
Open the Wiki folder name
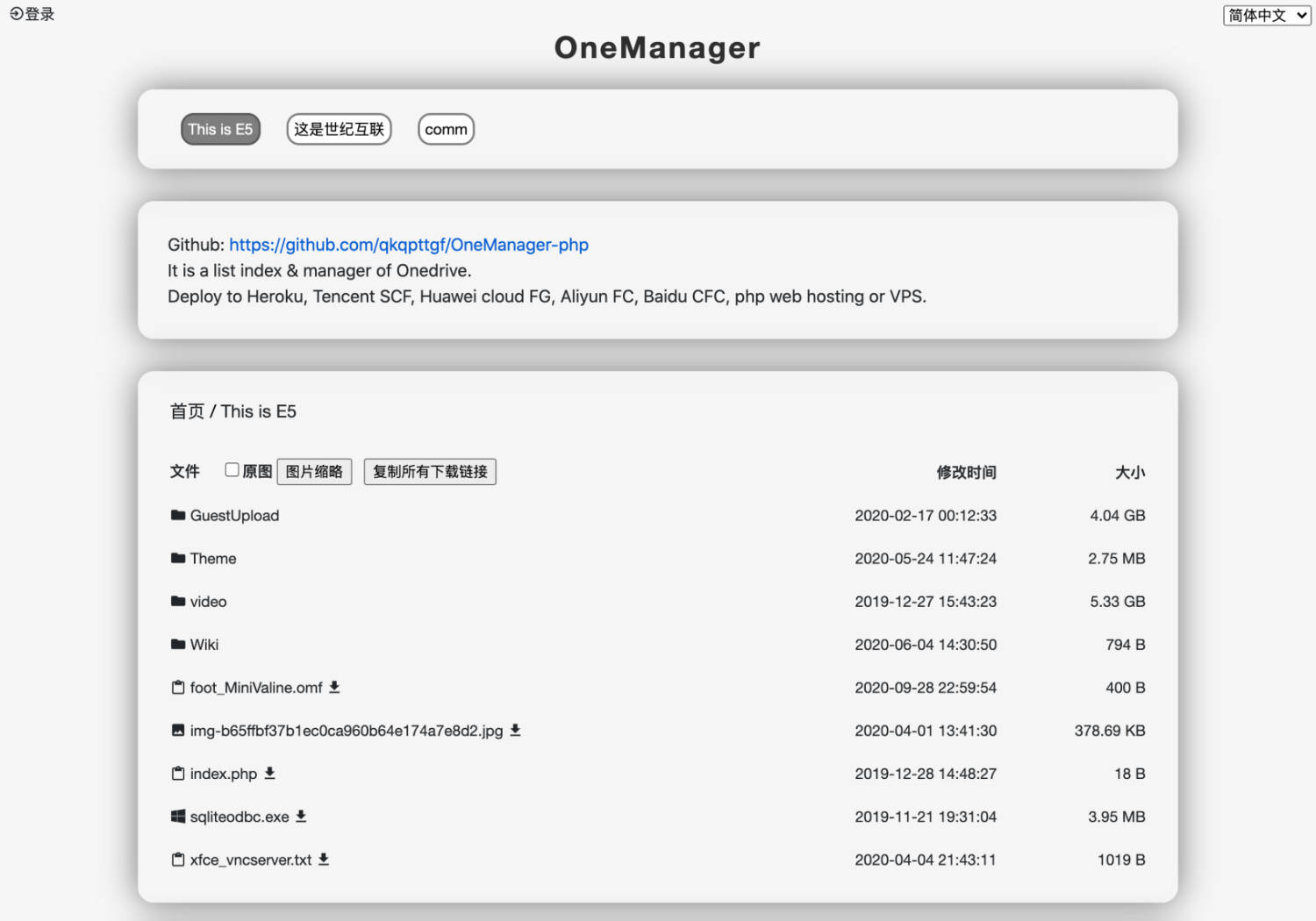pyautogui.click(x=204, y=645)
